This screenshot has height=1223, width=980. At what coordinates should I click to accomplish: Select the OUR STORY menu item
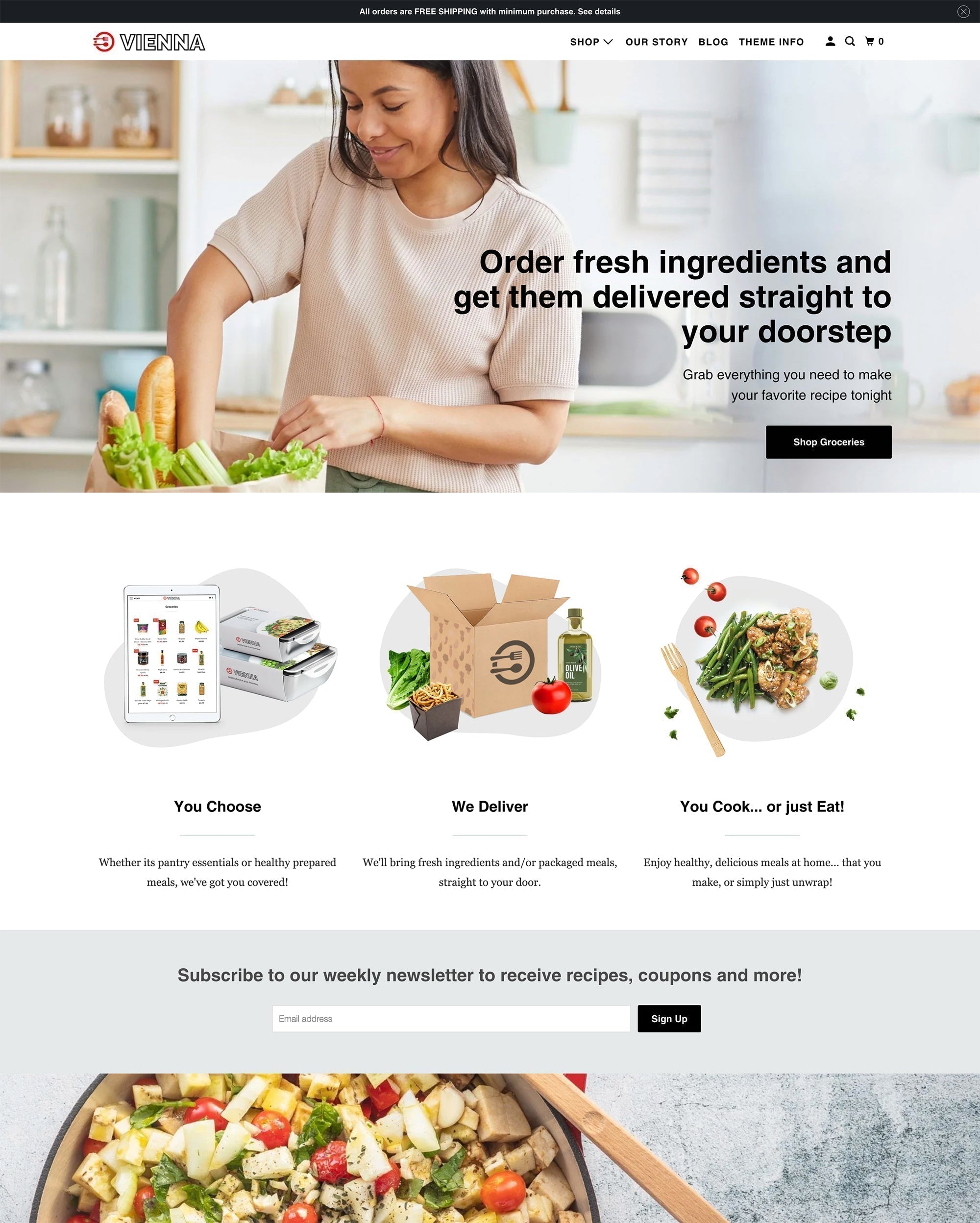click(656, 42)
